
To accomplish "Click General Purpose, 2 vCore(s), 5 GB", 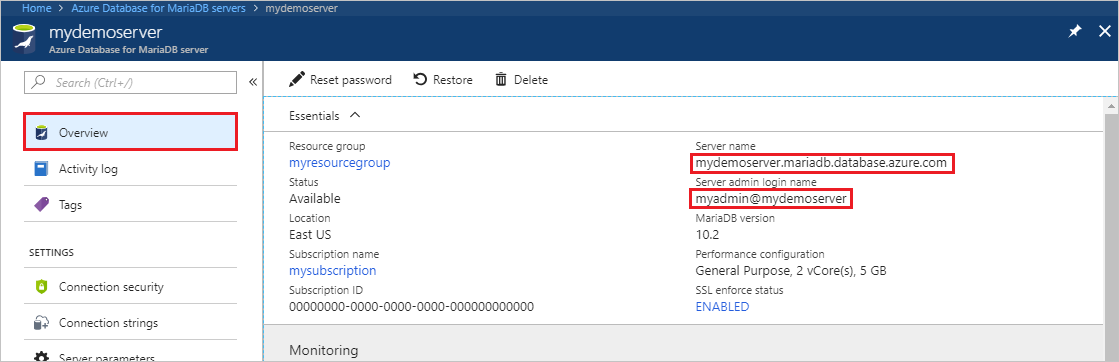I will coord(791,271).
